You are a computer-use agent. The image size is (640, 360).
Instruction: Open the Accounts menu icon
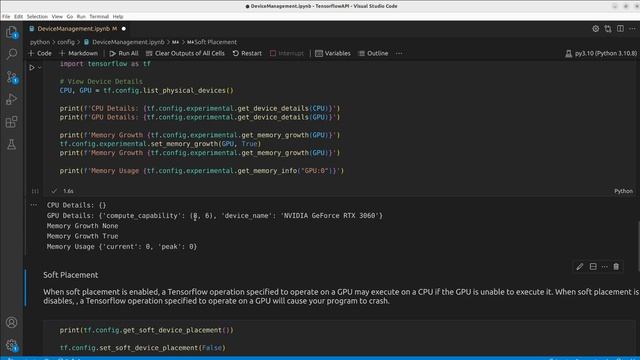coord(11,322)
